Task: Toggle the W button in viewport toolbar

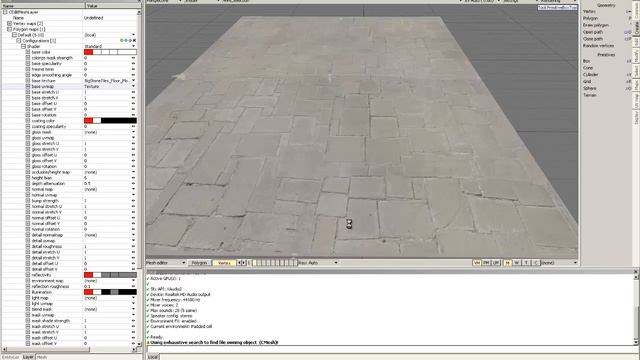Action: click(x=517, y=263)
